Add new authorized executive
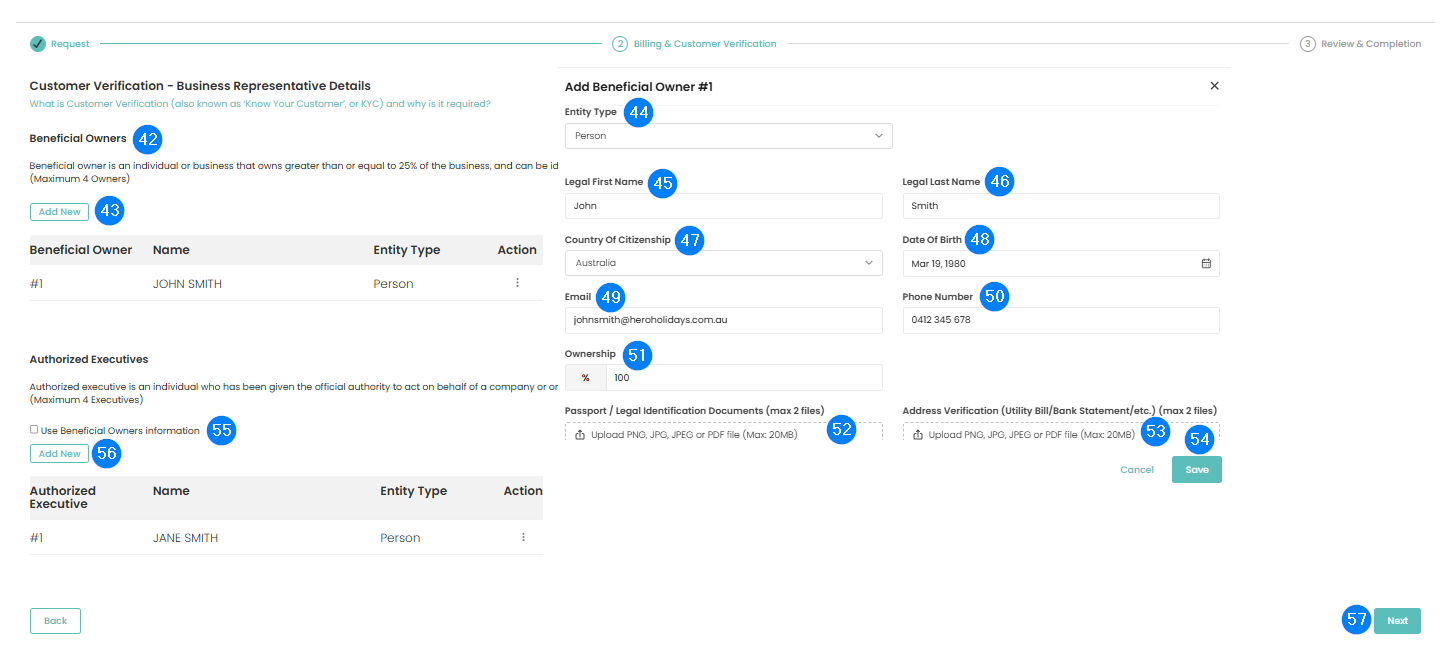 (x=59, y=454)
